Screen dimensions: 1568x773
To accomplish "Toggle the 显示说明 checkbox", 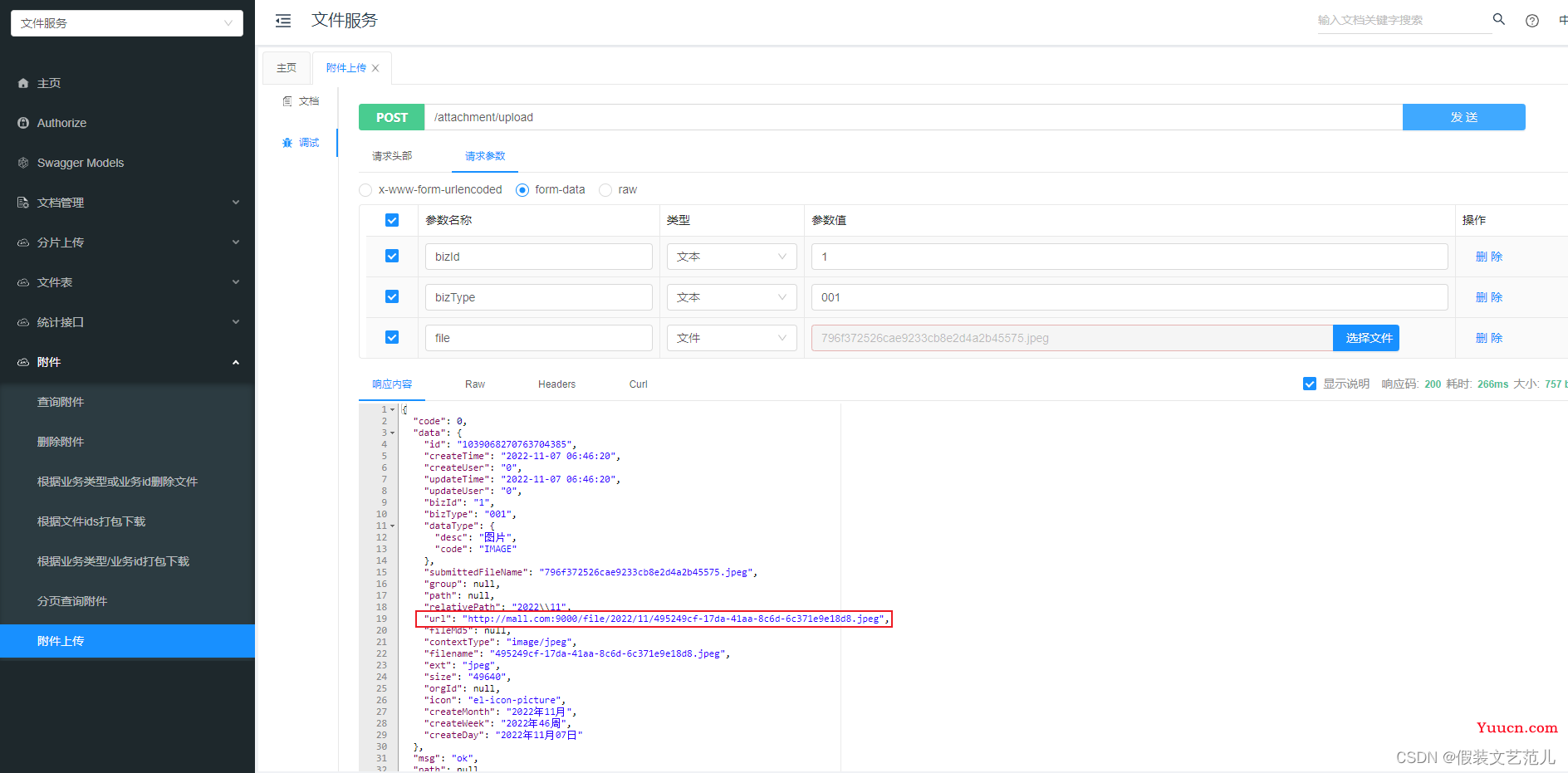I will click(x=1310, y=384).
